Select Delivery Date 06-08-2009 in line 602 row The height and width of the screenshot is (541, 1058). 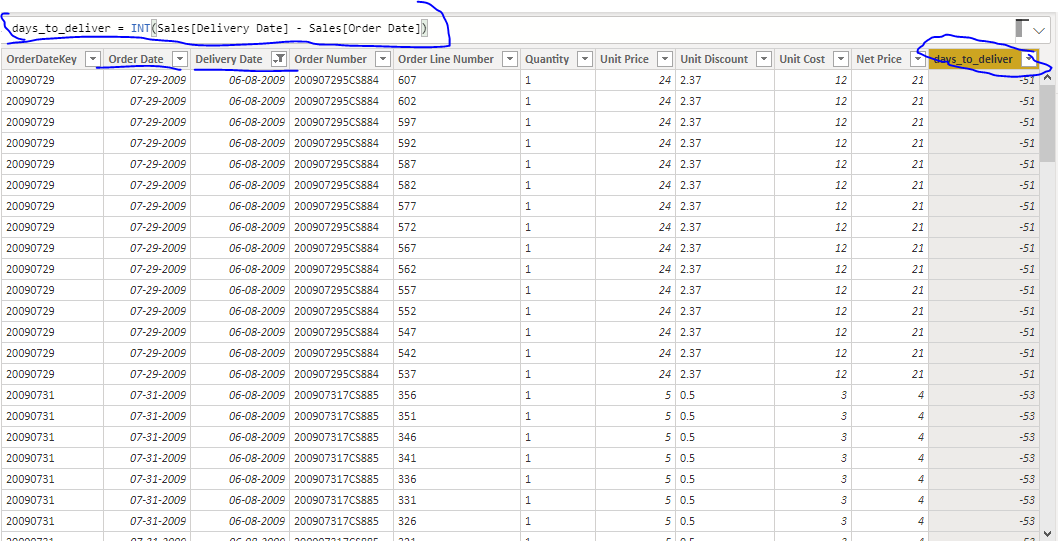pos(240,101)
